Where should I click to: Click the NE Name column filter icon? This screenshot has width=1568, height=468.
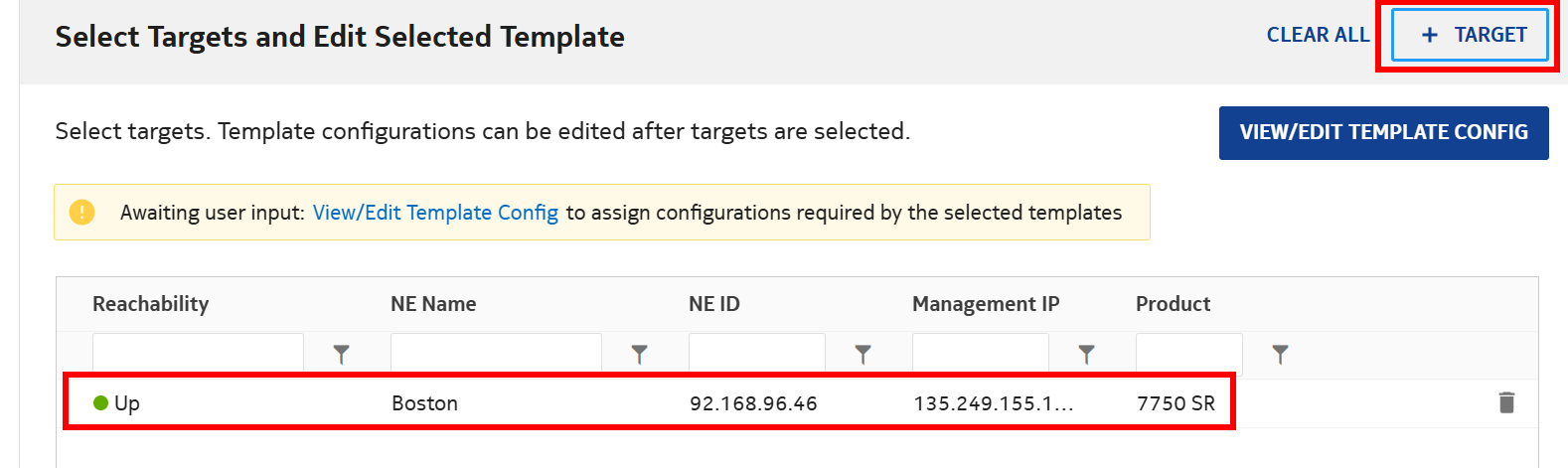point(639,354)
